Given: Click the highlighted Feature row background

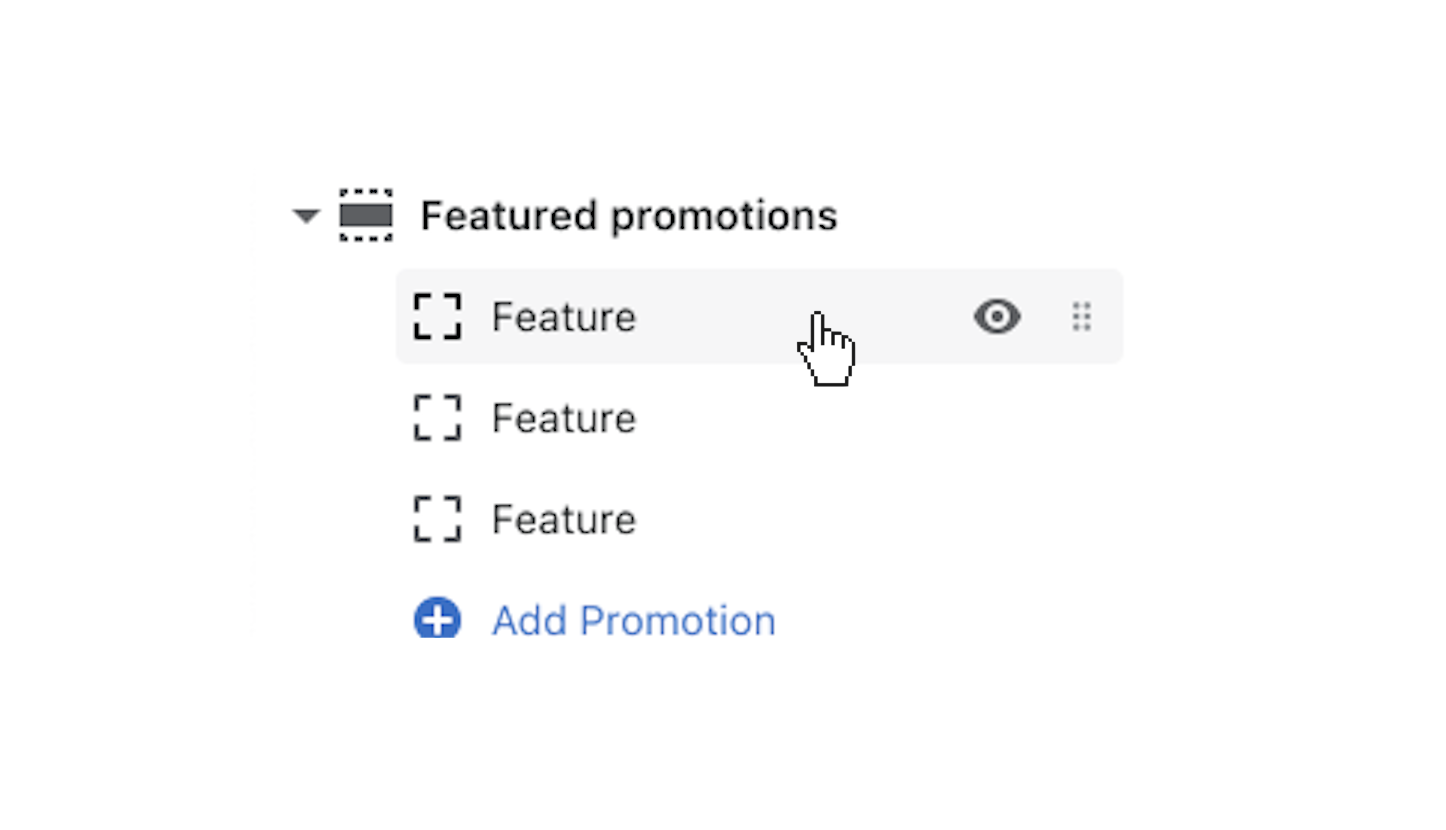Looking at the screenshot, I should coord(700,317).
